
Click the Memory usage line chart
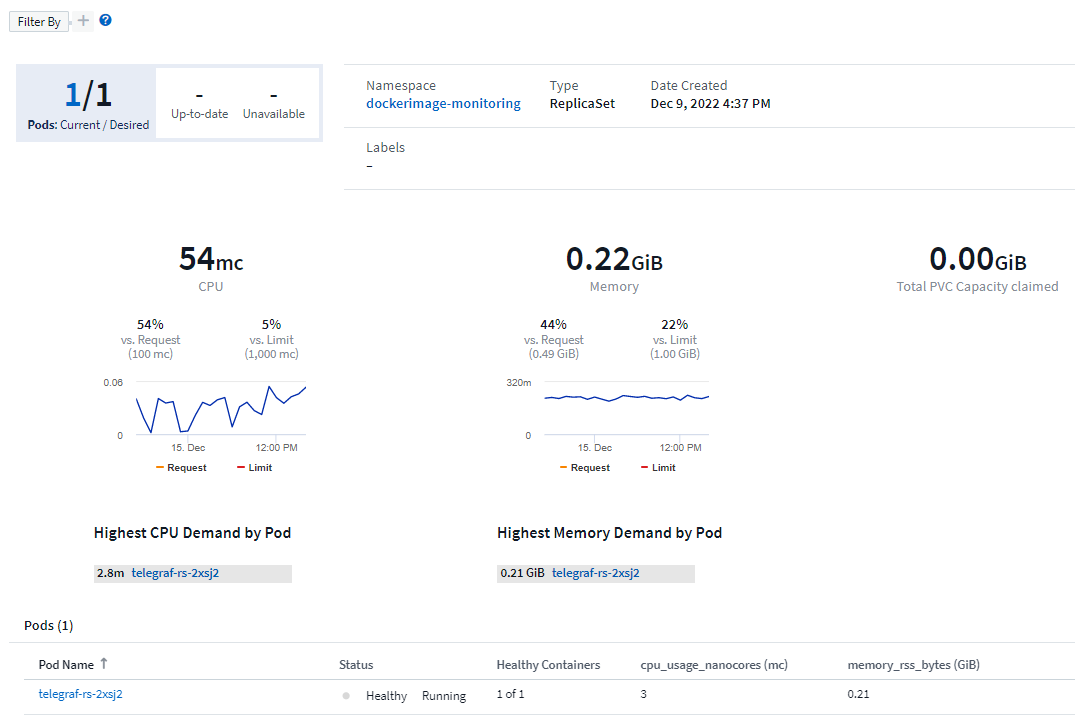point(626,408)
